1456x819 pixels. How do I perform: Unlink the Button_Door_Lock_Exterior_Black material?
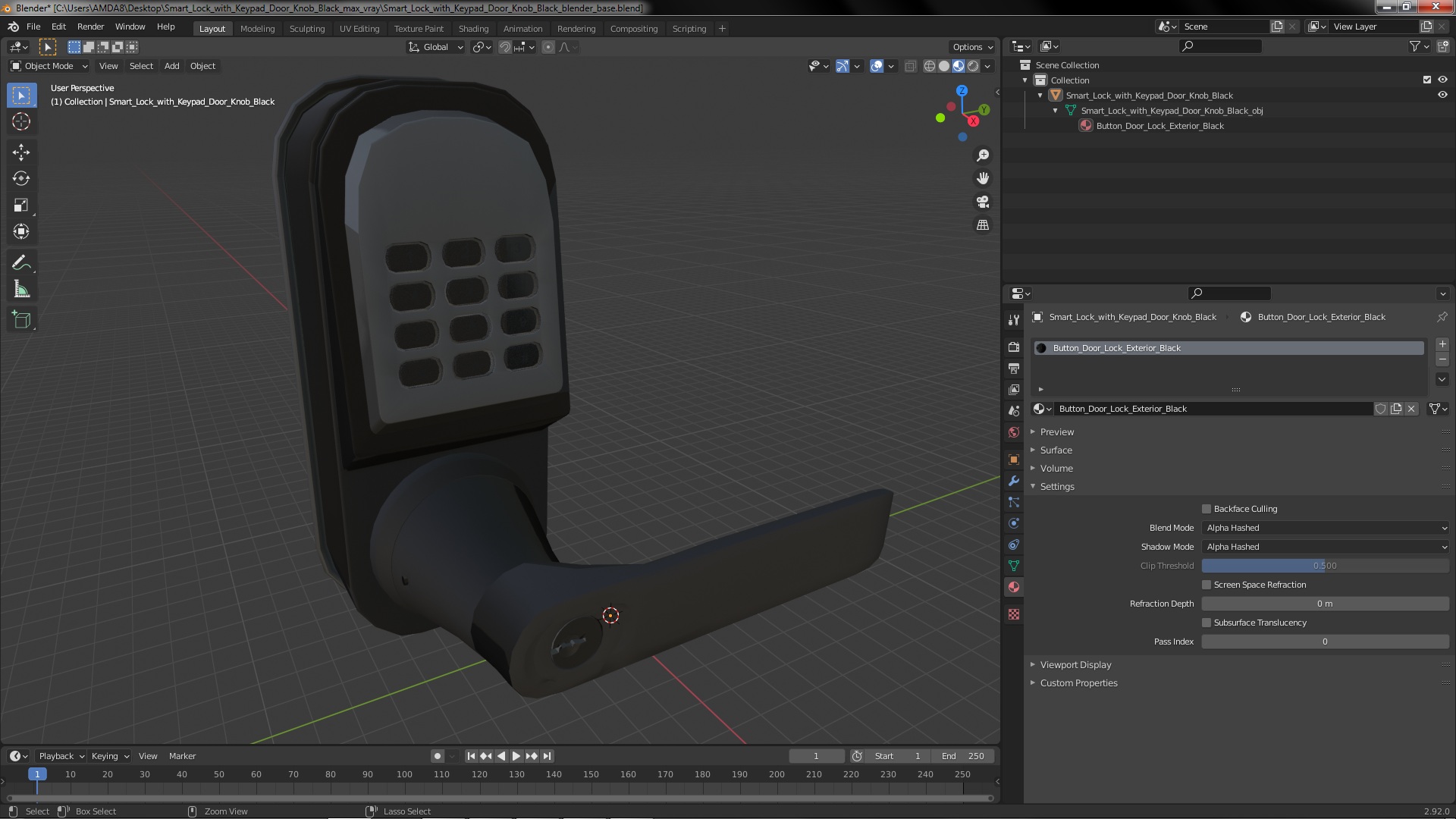1411,409
